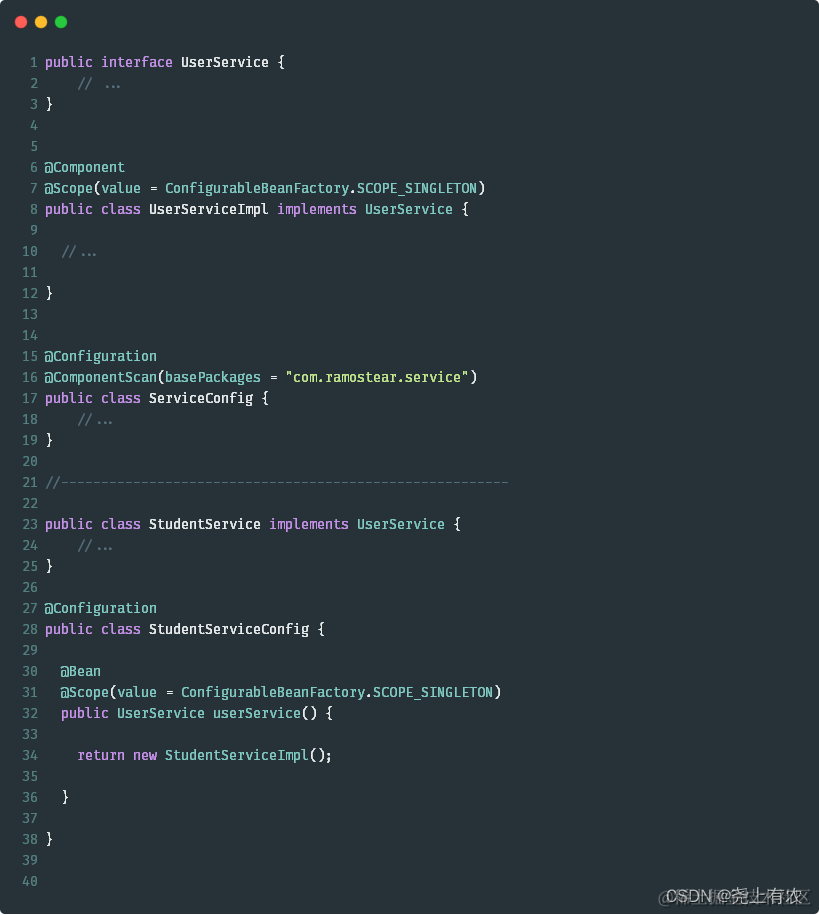Click 'StudentServiceImpl()' constructor call on line 34

pyautogui.click(x=244, y=756)
